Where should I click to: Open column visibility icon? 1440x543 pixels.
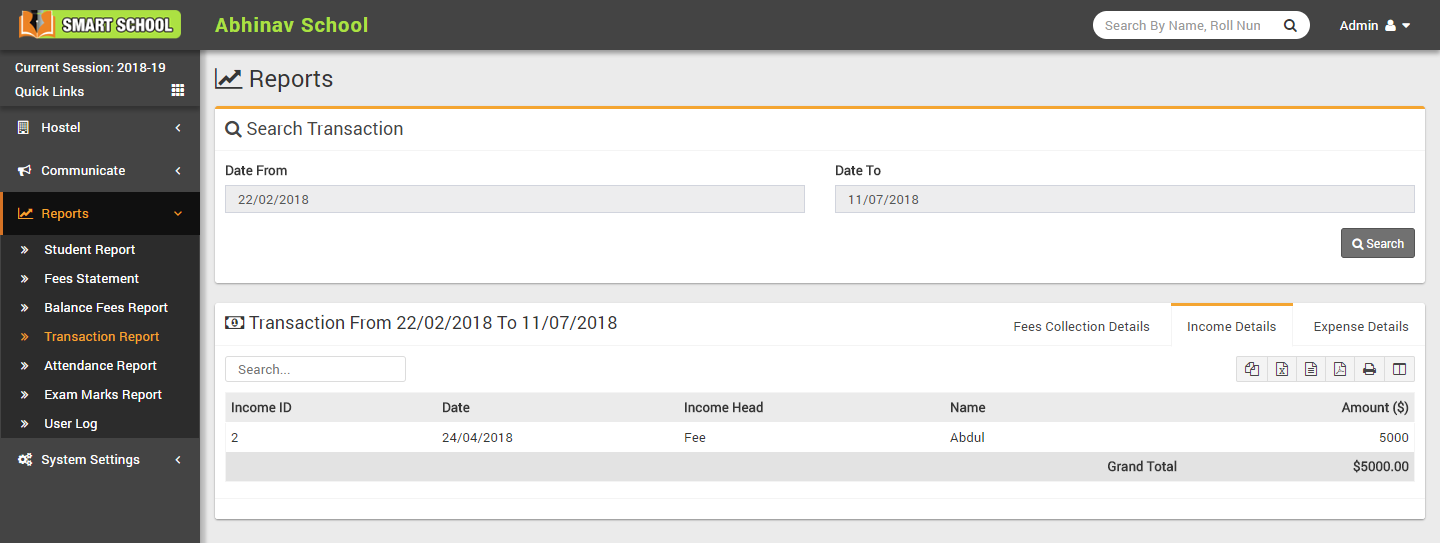pyautogui.click(x=1399, y=369)
